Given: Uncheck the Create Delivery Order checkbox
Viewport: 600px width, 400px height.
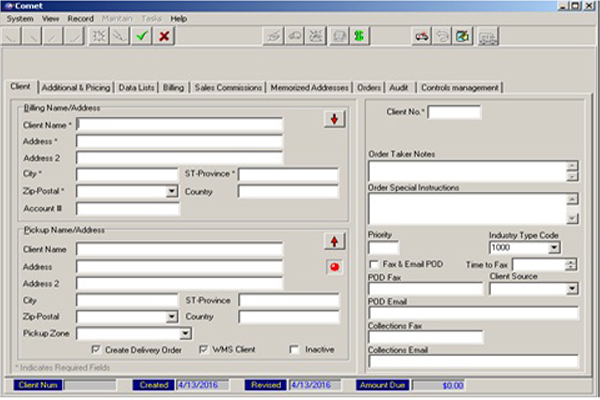Looking at the screenshot, I should click(96, 349).
